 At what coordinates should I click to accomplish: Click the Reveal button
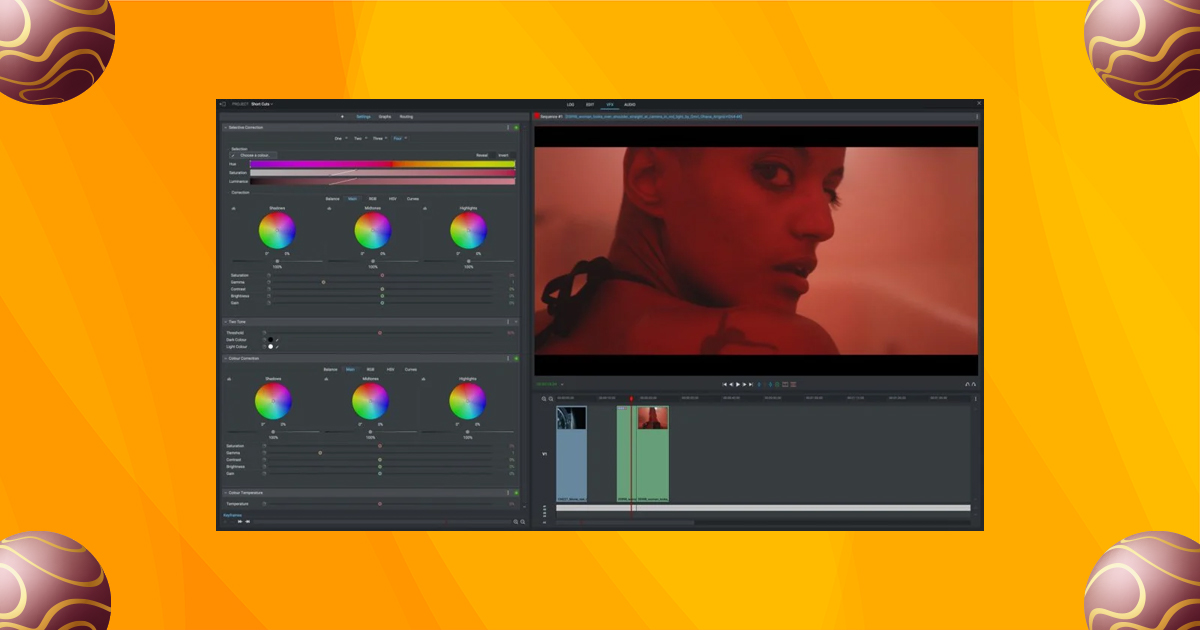[481, 155]
